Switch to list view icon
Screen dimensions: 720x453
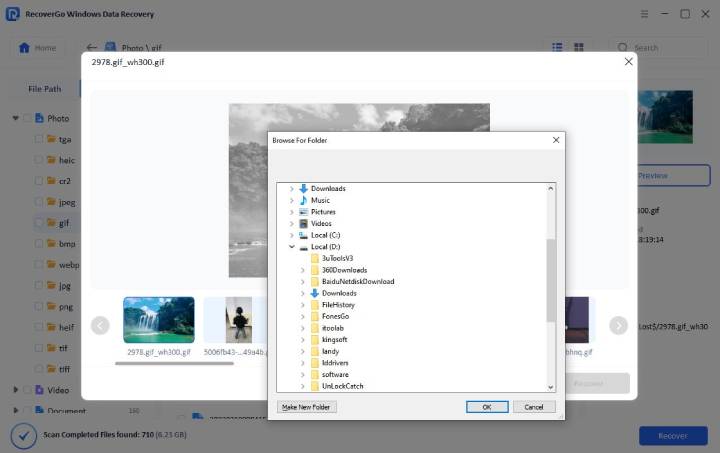coord(557,47)
